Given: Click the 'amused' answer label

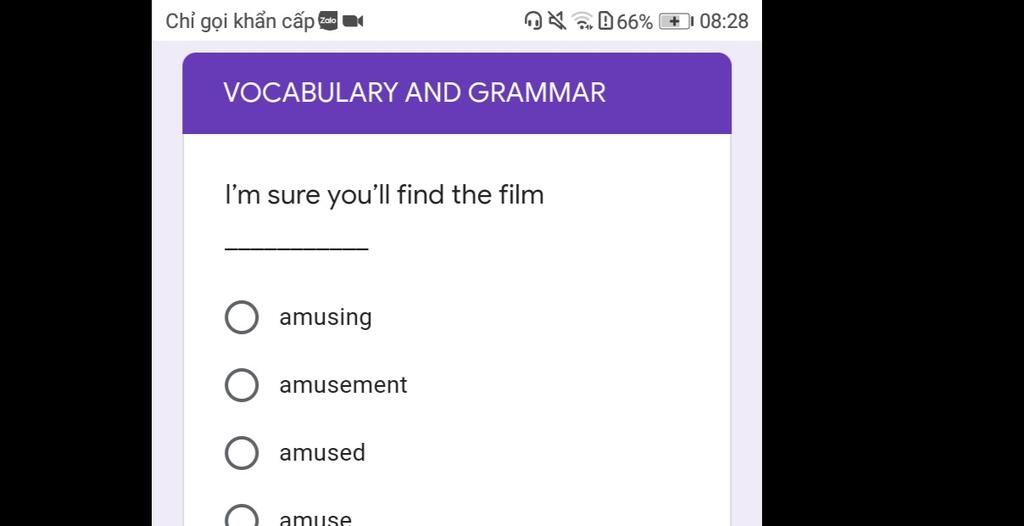Looking at the screenshot, I should pyautogui.click(x=322, y=453).
